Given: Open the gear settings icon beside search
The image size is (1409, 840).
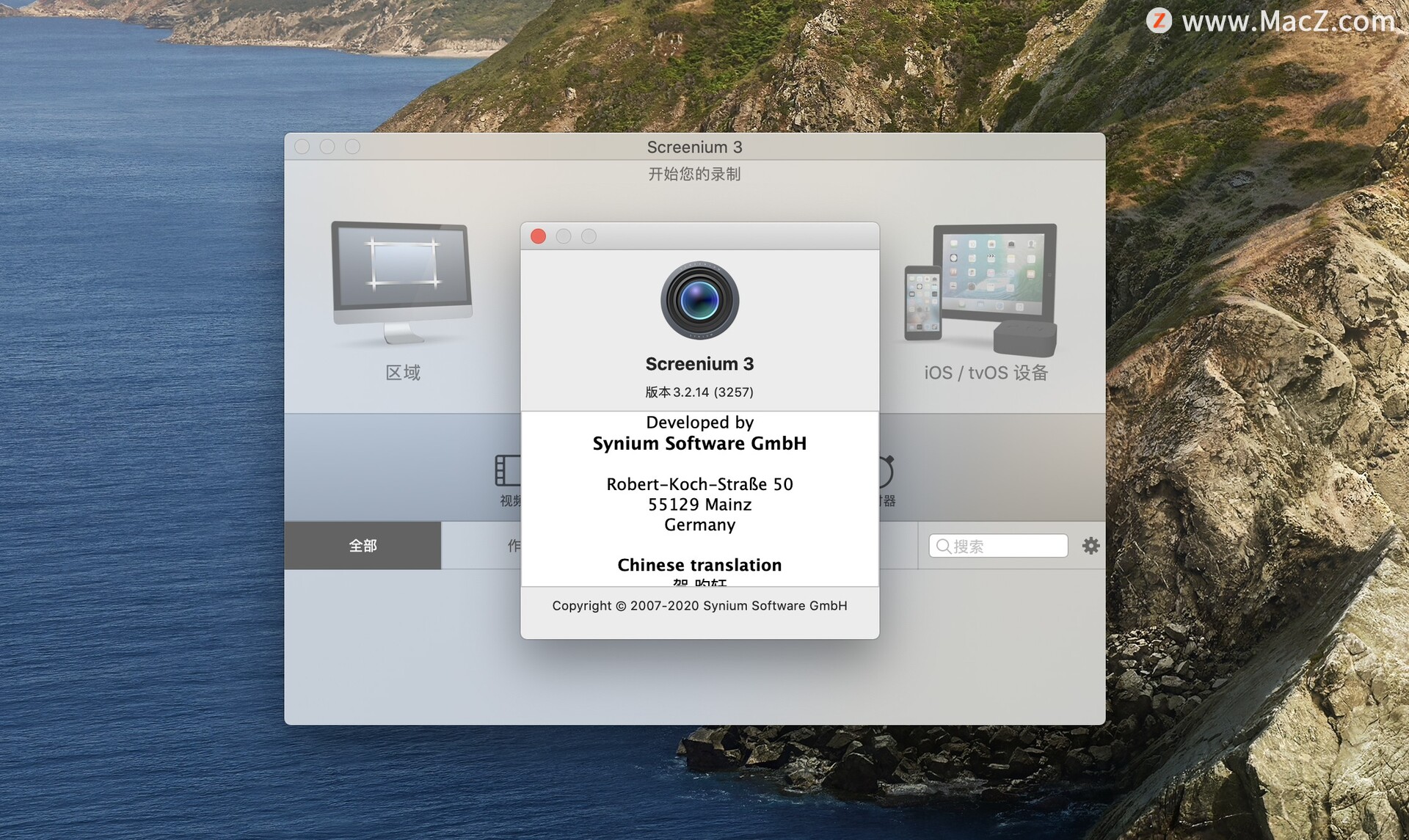Looking at the screenshot, I should pos(1091,546).
